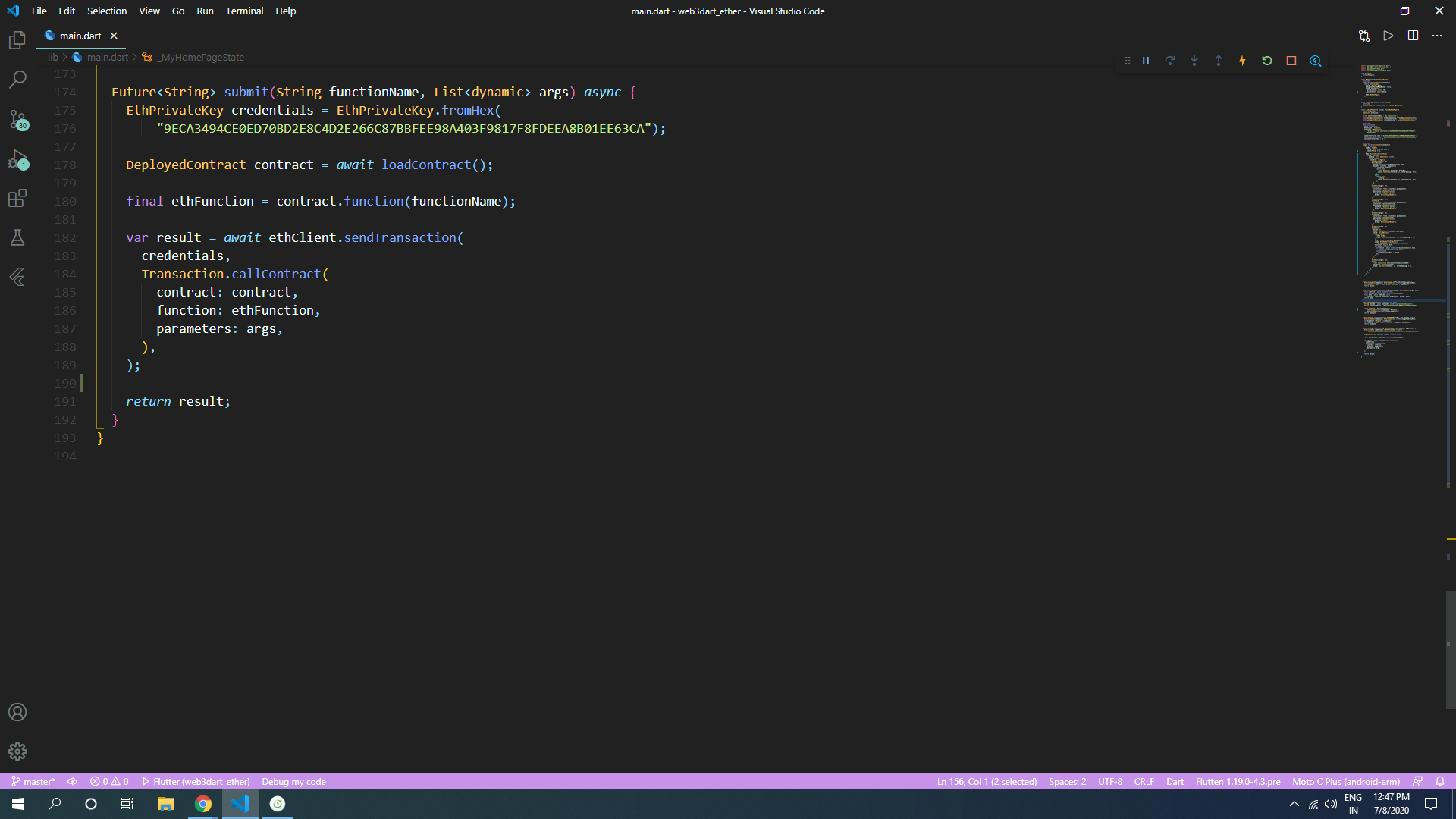Screen dimensions: 1456x819
Task: Stop the debugger with the red square
Action: pos(1291,61)
